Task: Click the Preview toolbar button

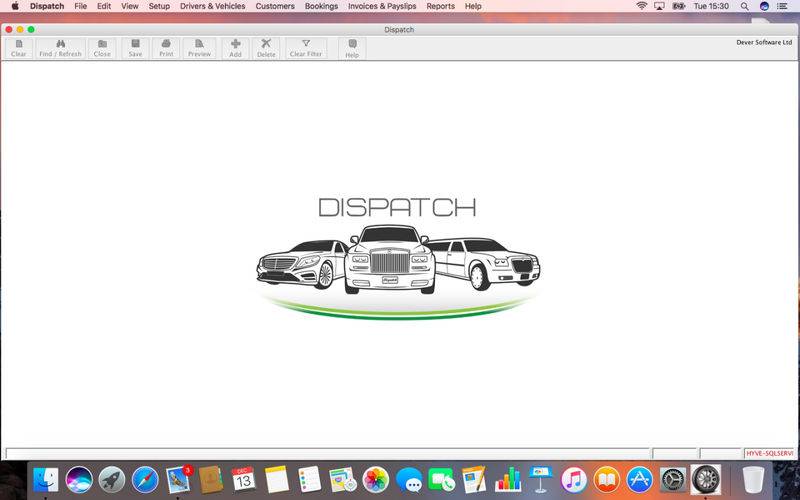Action: pyautogui.click(x=199, y=48)
